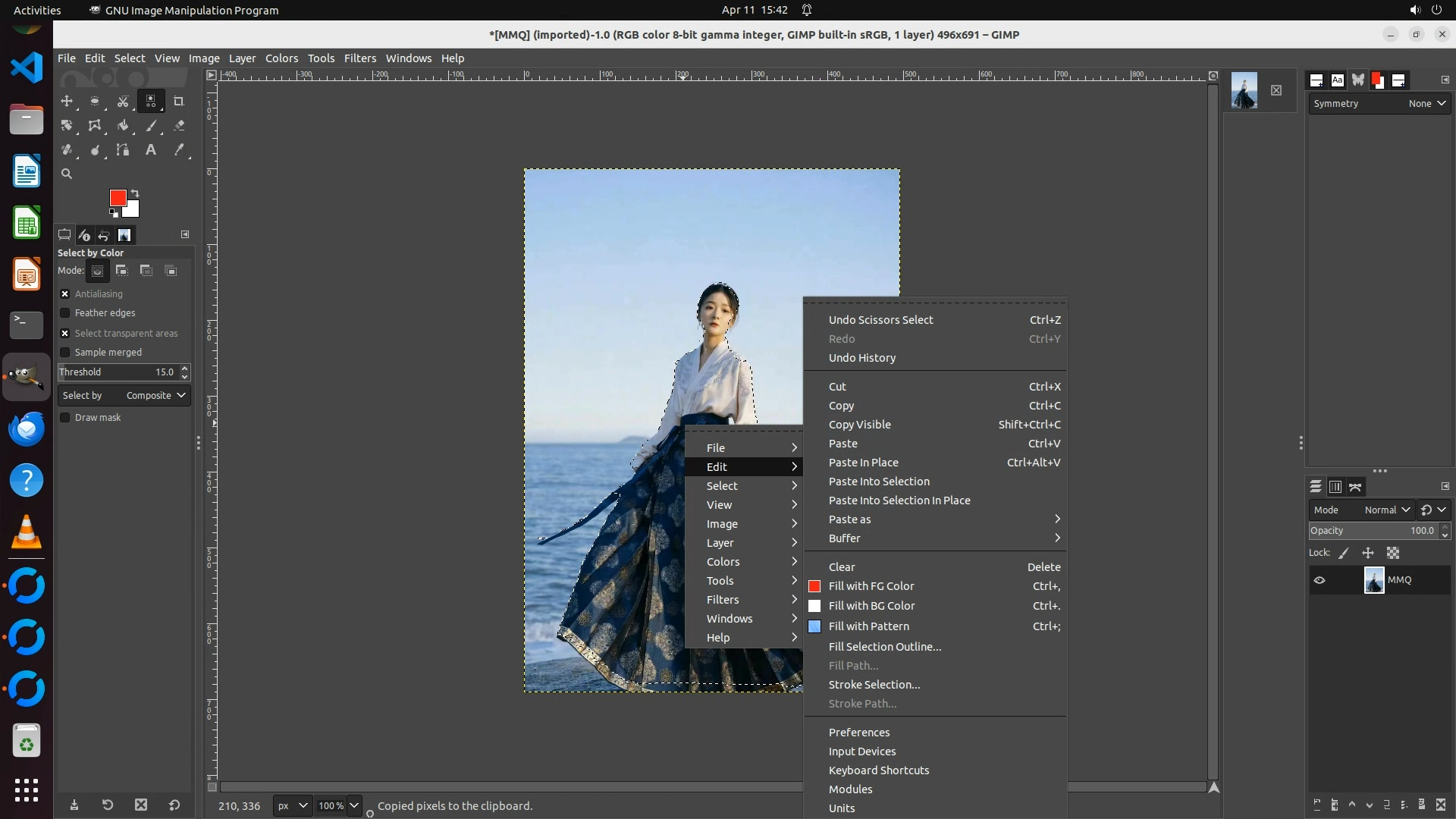Screen dimensions: 1456x819
Task: Select the Eraser tool
Action: pos(179,126)
